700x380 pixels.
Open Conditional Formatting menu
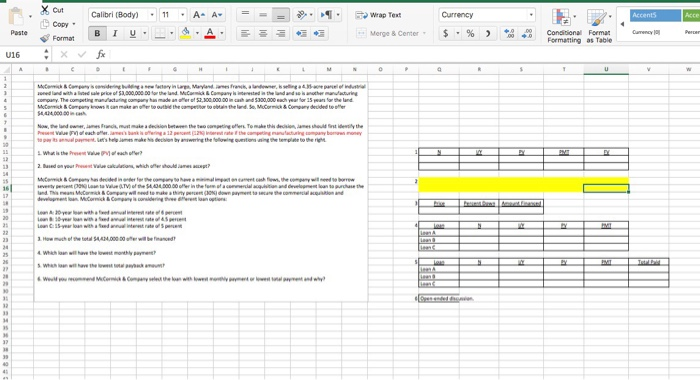[564, 26]
